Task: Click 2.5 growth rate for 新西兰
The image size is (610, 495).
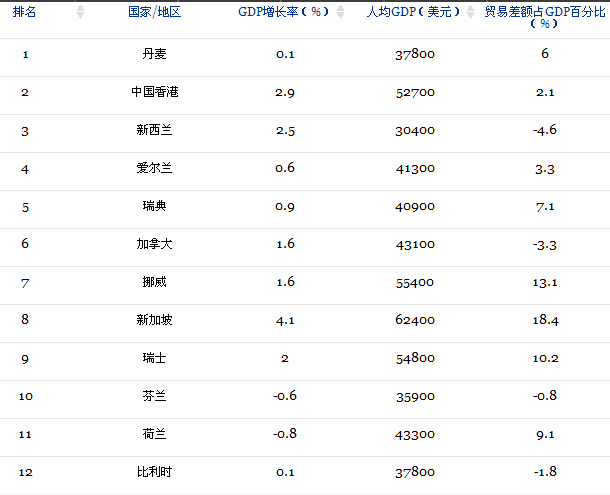Action: click(x=285, y=130)
